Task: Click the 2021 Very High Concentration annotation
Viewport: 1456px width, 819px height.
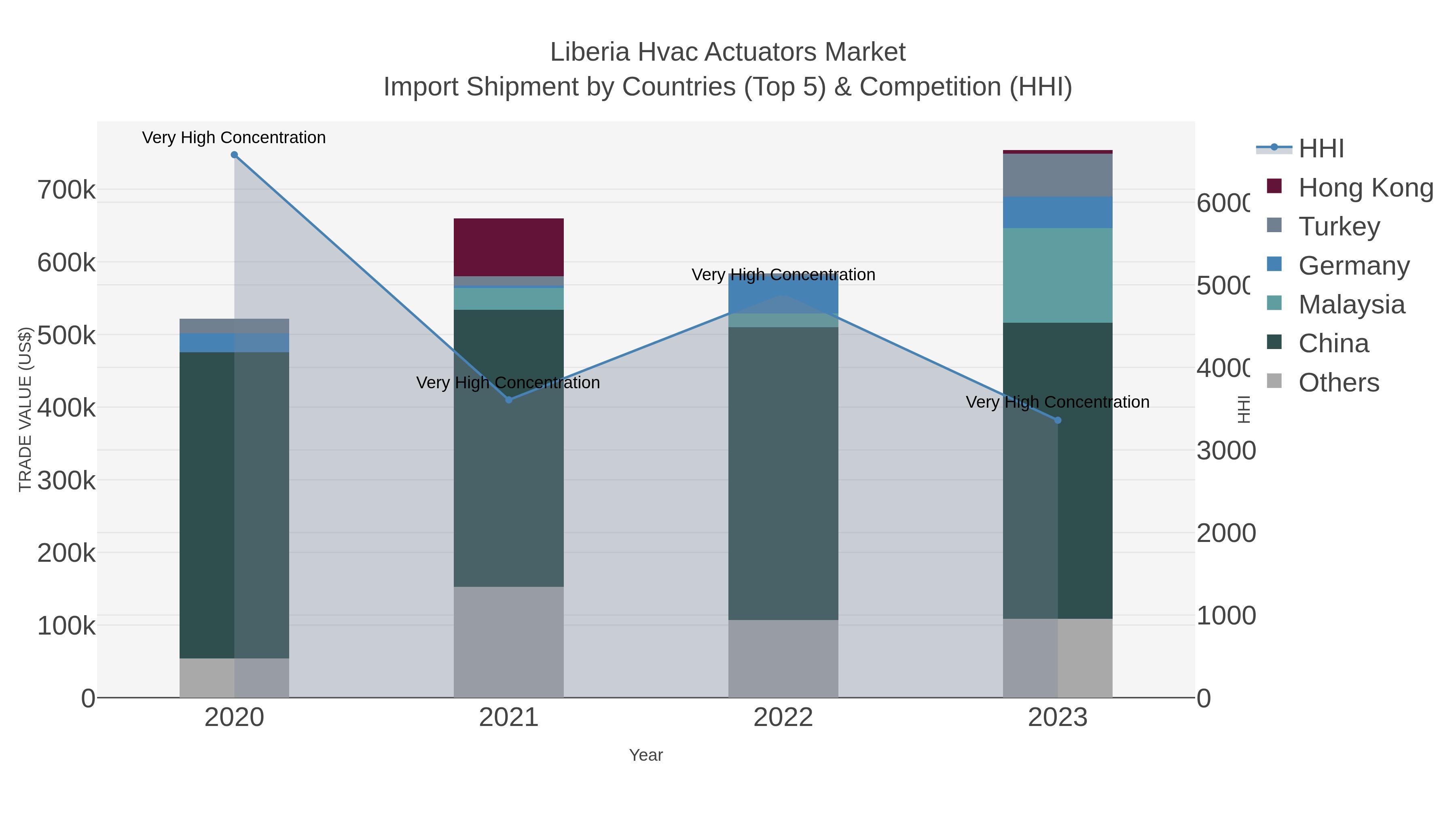Action: pyautogui.click(x=508, y=383)
